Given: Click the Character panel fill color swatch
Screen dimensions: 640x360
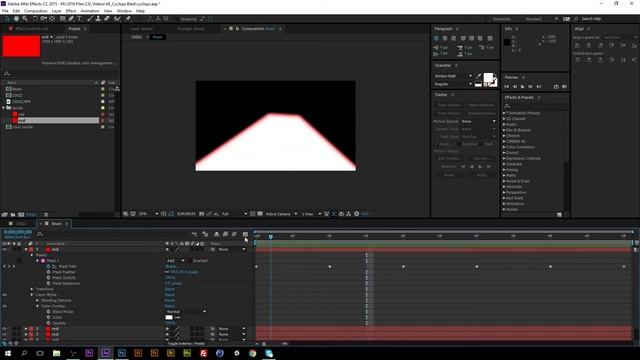Looking at the screenshot, I should pos(488,78).
